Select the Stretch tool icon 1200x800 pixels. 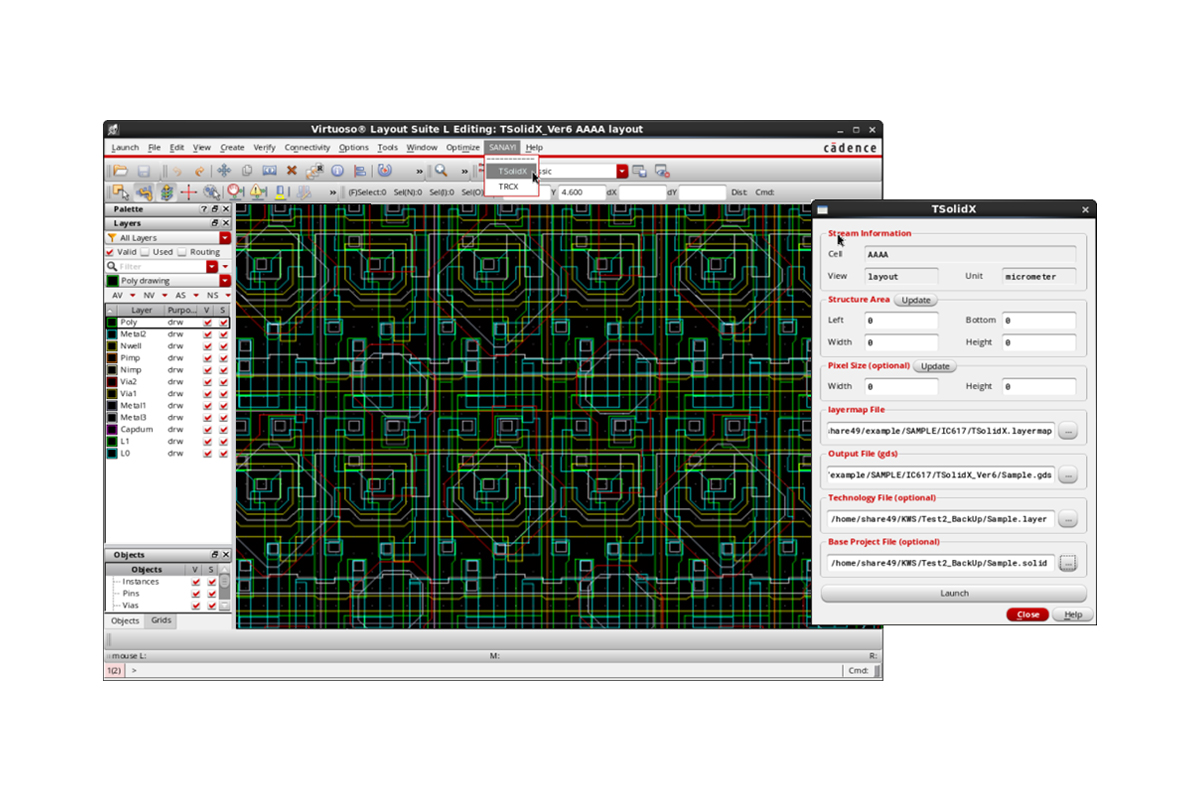(x=269, y=171)
